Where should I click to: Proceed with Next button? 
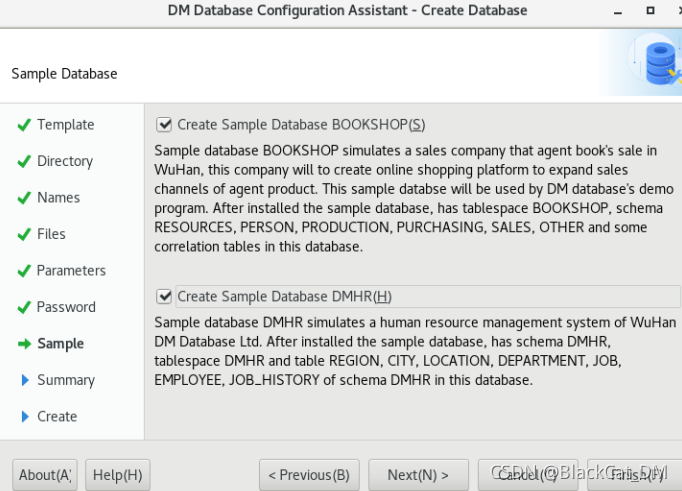tap(418, 475)
